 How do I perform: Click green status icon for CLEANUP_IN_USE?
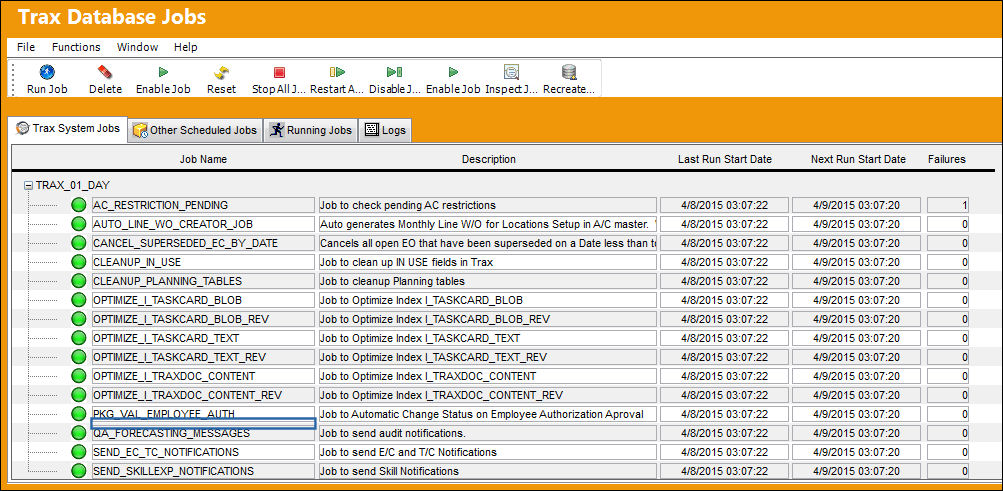[79, 262]
